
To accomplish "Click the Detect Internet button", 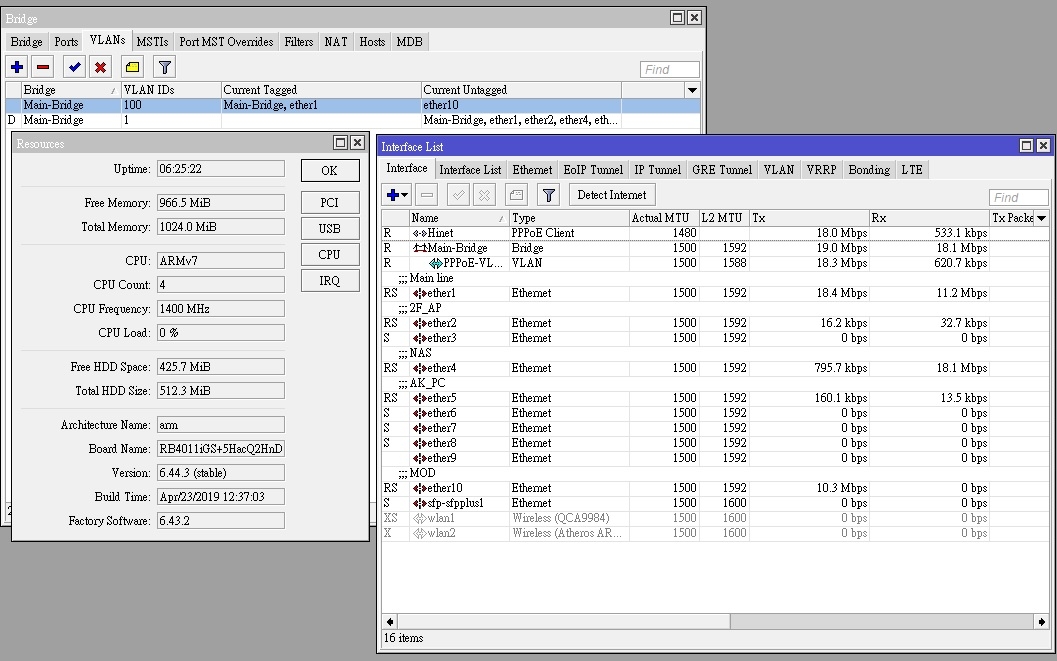I will [612, 195].
